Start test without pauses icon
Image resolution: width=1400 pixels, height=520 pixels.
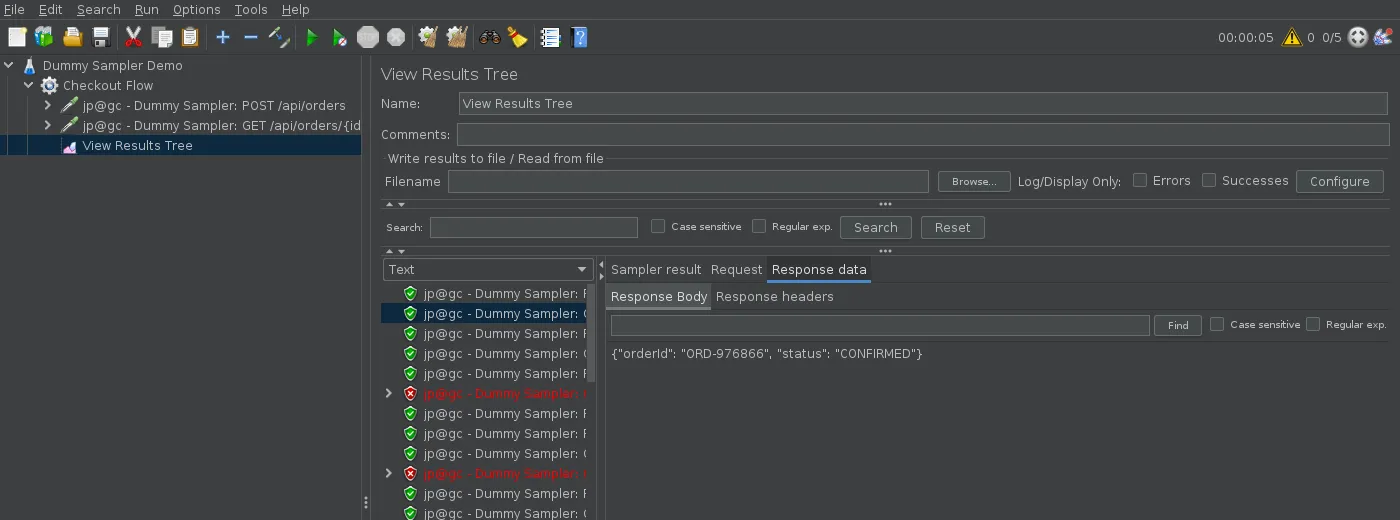pyautogui.click(x=340, y=37)
